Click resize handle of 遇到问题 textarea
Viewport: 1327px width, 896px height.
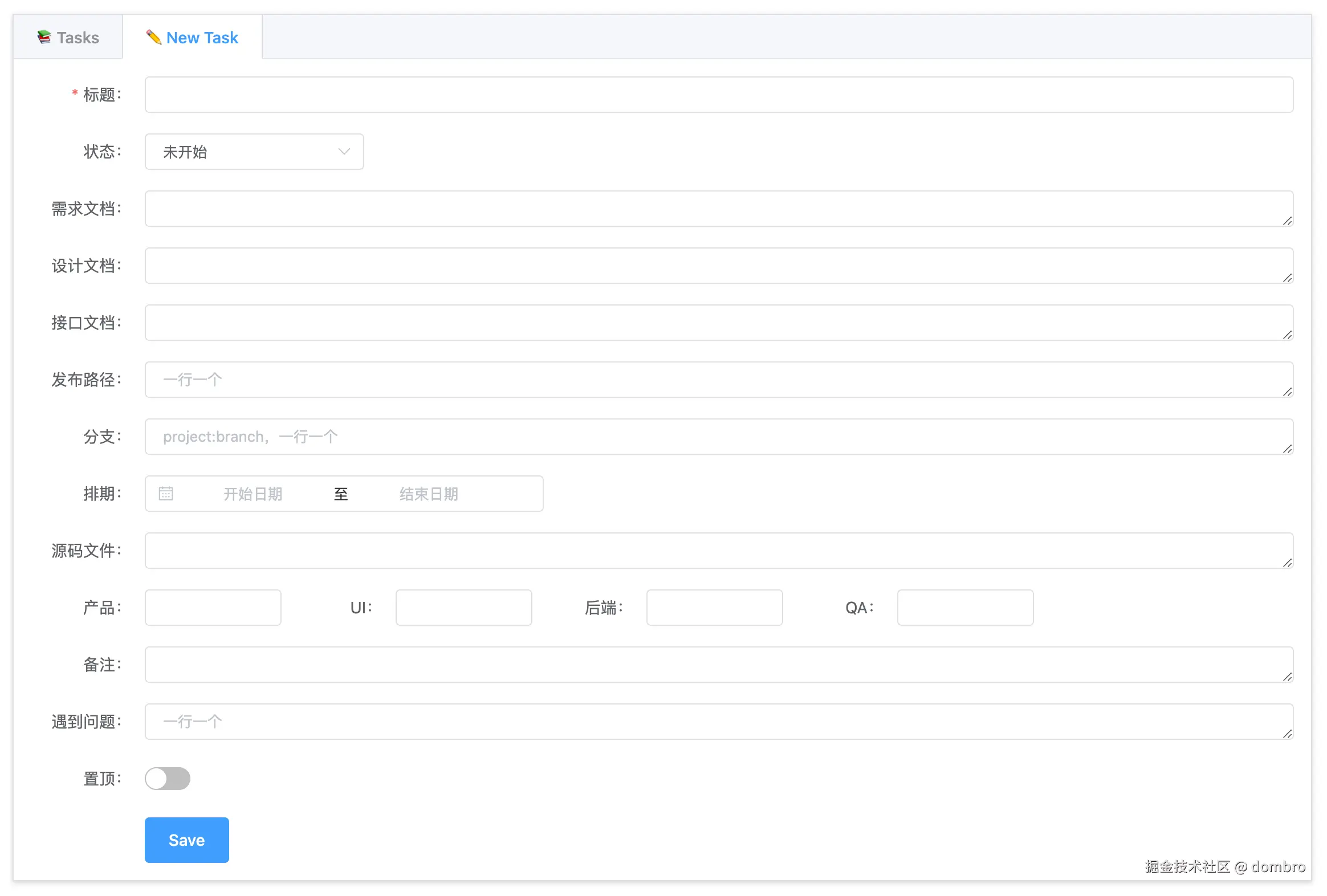(x=1287, y=734)
